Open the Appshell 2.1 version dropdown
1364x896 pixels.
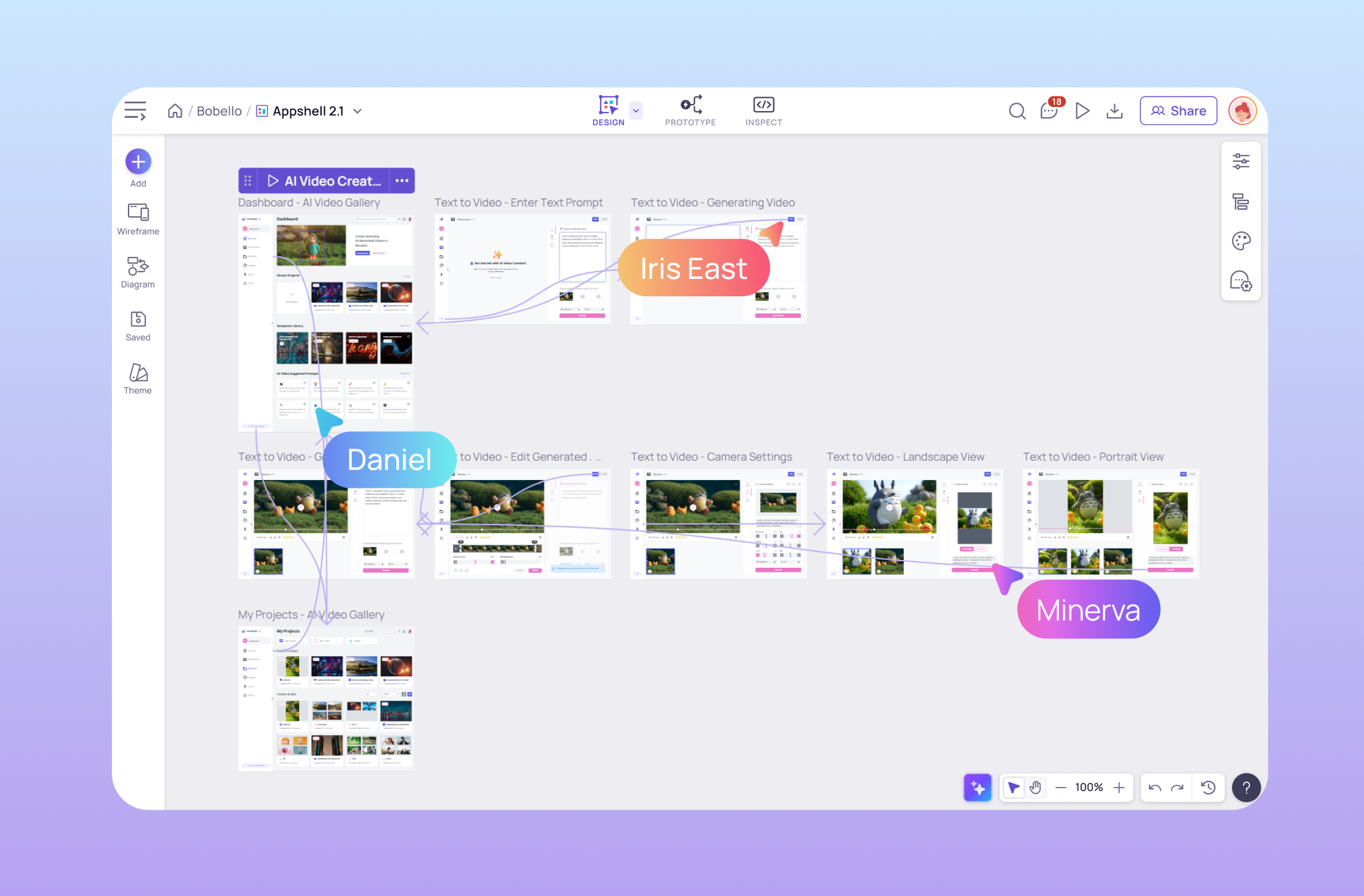point(358,111)
